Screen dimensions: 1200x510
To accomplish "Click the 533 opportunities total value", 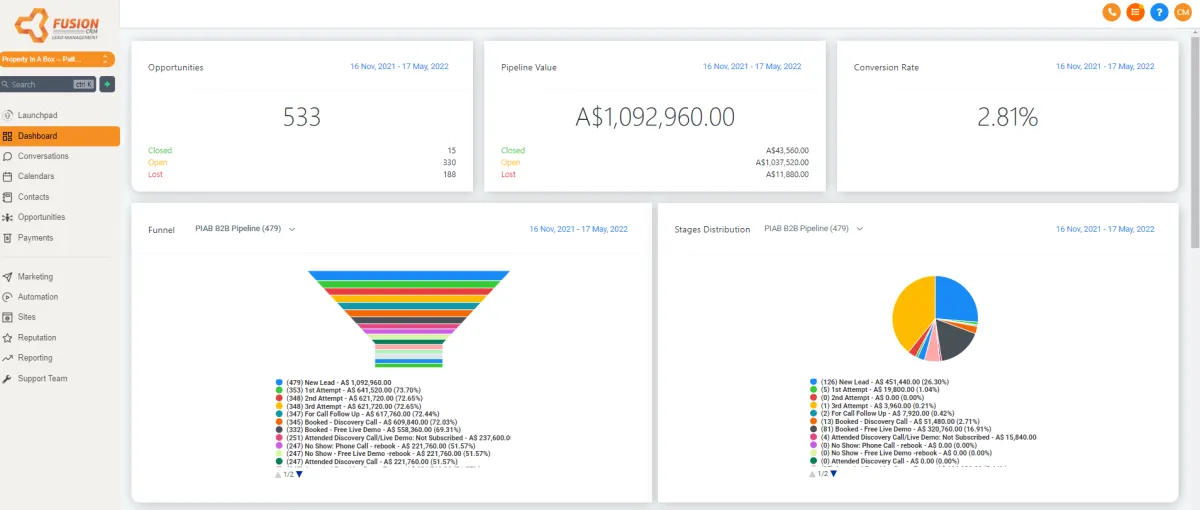I will point(302,117).
